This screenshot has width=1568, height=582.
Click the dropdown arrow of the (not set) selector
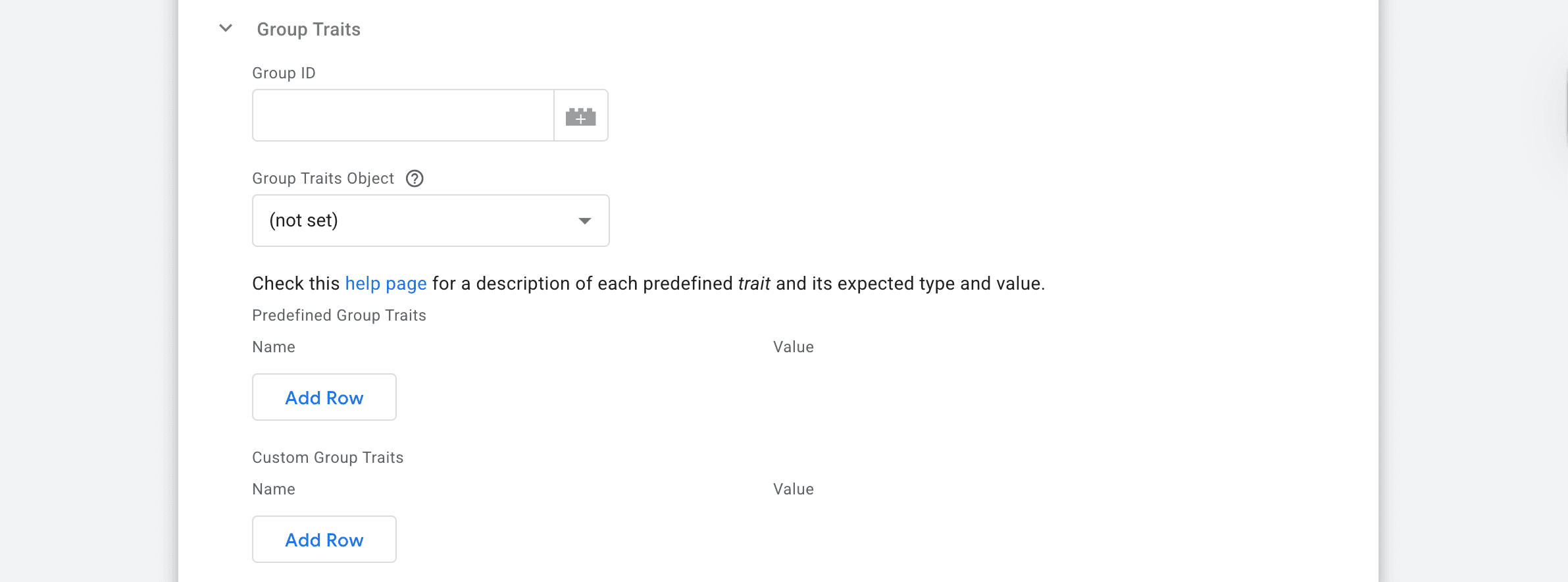coord(586,221)
